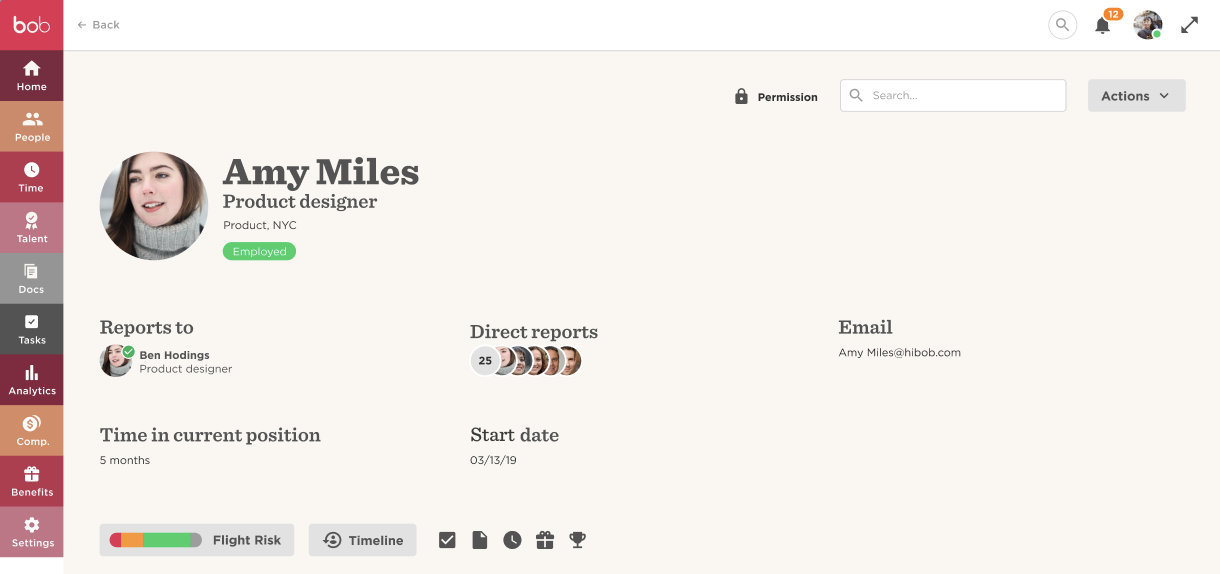This screenshot has width=1220, height=574.
Task: Open the trophy achievements icon
Action: click(x=577, y=540)
